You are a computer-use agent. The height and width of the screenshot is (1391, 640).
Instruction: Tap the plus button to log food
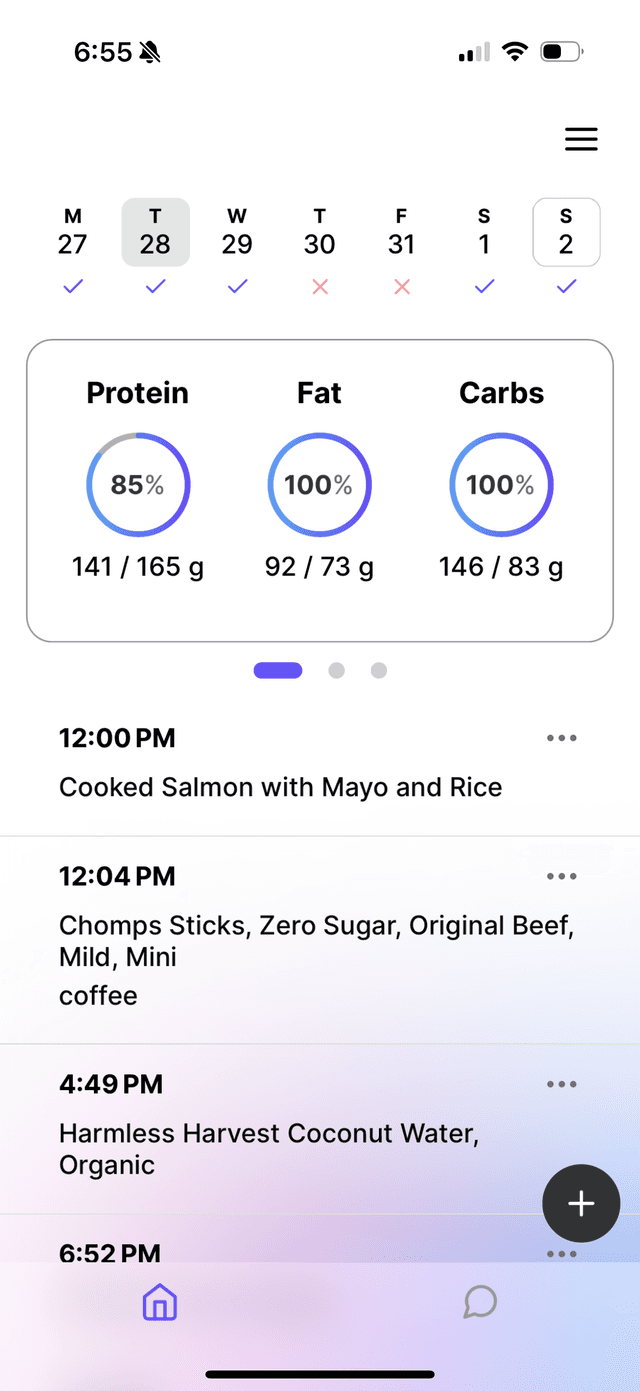coord(581,1203)
